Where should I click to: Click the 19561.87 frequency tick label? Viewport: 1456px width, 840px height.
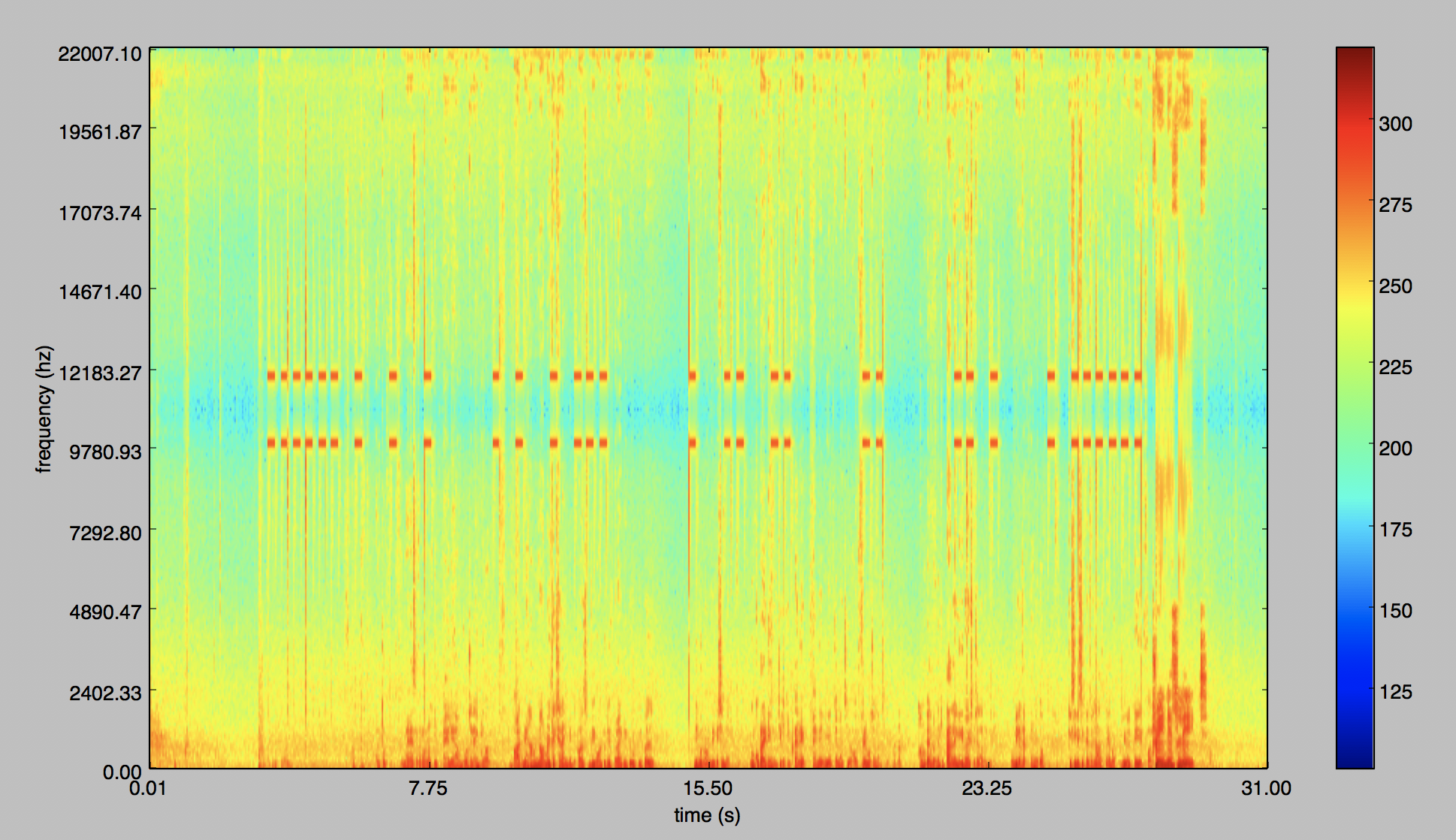[x=99, y=132]
